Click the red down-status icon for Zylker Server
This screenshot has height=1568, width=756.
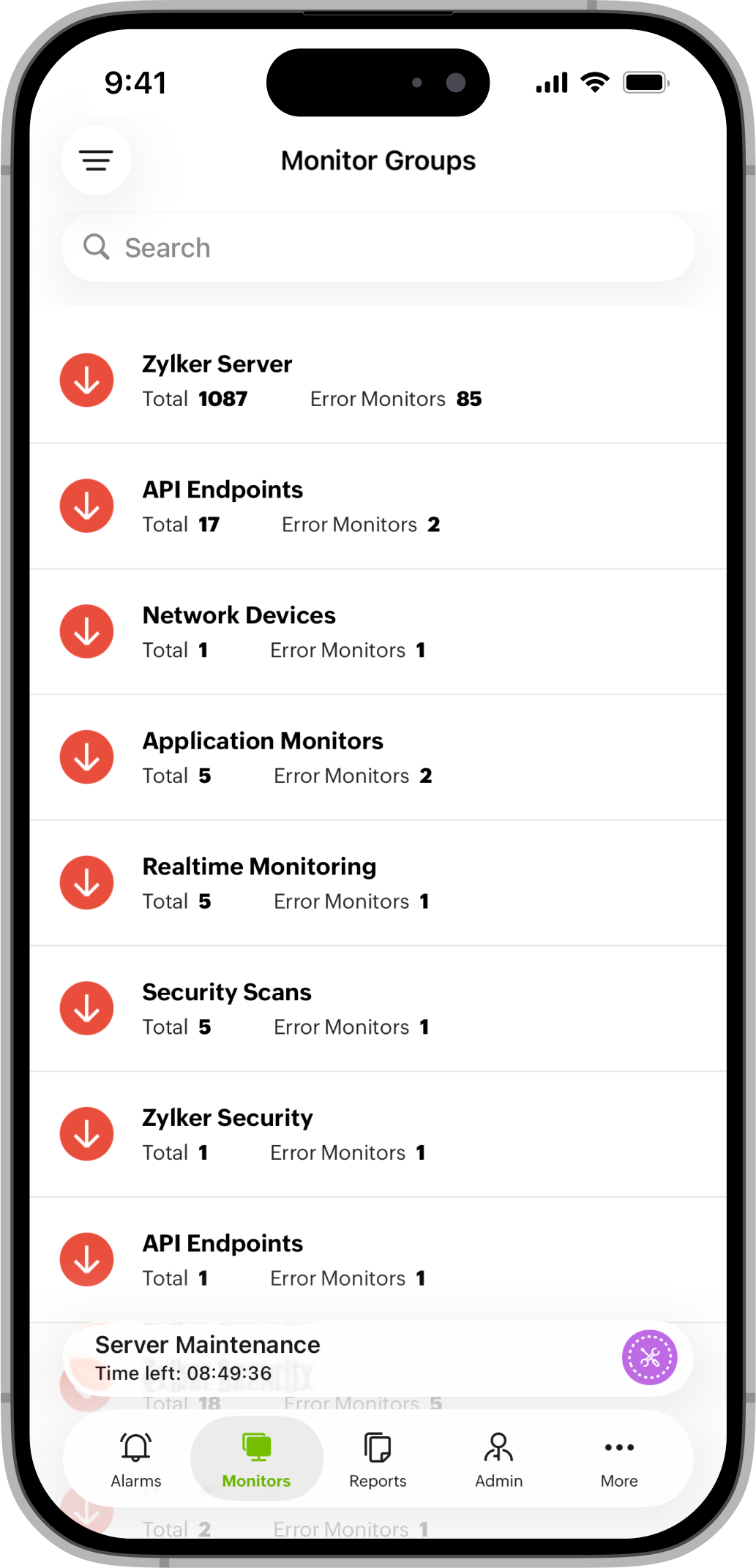click(86, 380)
